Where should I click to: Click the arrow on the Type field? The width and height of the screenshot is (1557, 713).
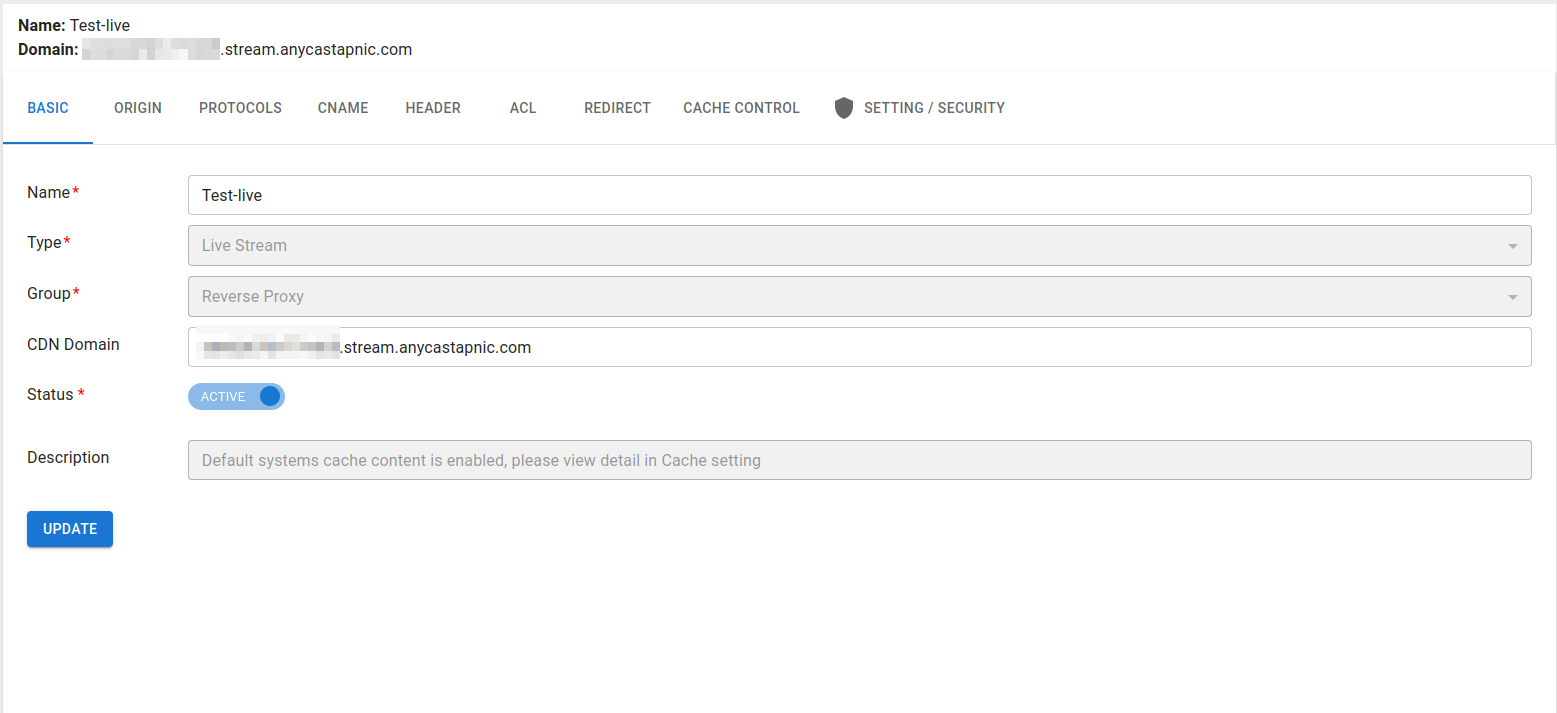(x=1512, y=246)
